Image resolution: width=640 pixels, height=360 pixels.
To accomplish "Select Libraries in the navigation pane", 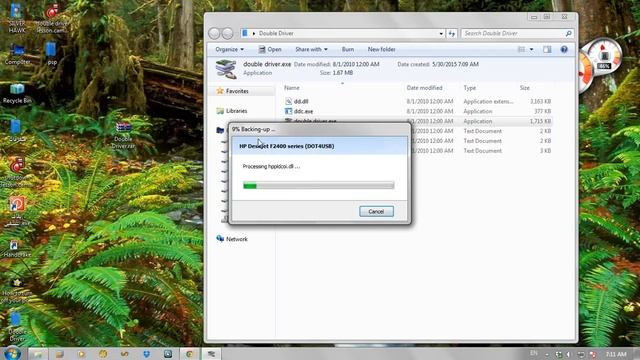I will click(x=236, y=111).
